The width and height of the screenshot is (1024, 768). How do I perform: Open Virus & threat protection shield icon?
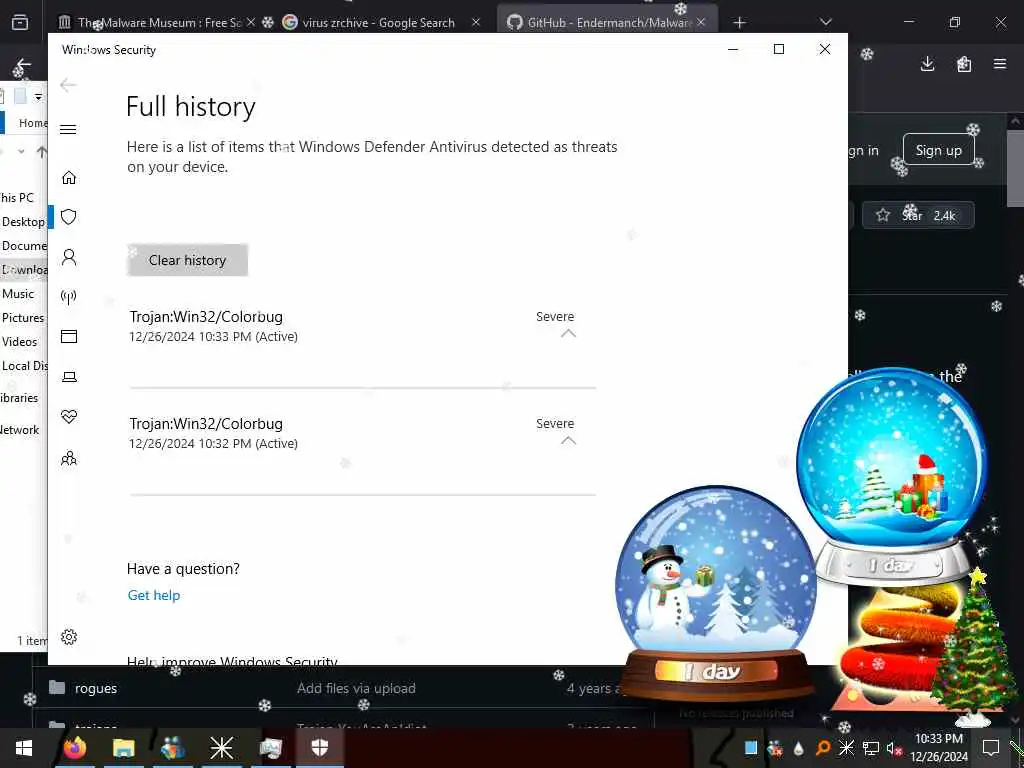click(69, 217)
